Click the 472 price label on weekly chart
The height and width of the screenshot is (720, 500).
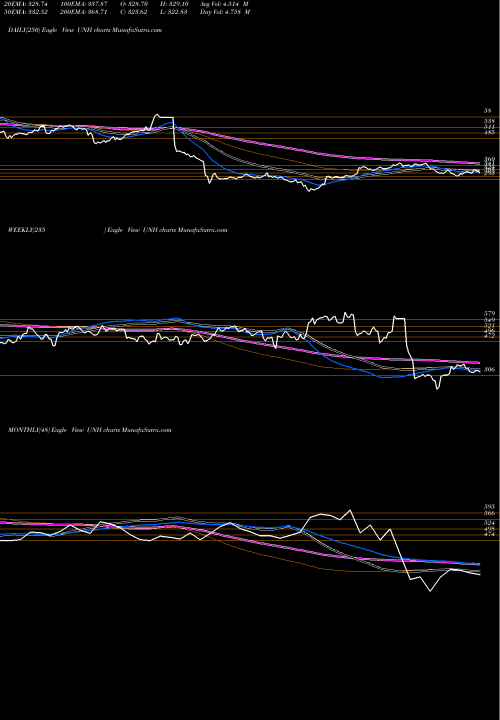(489, 336)
